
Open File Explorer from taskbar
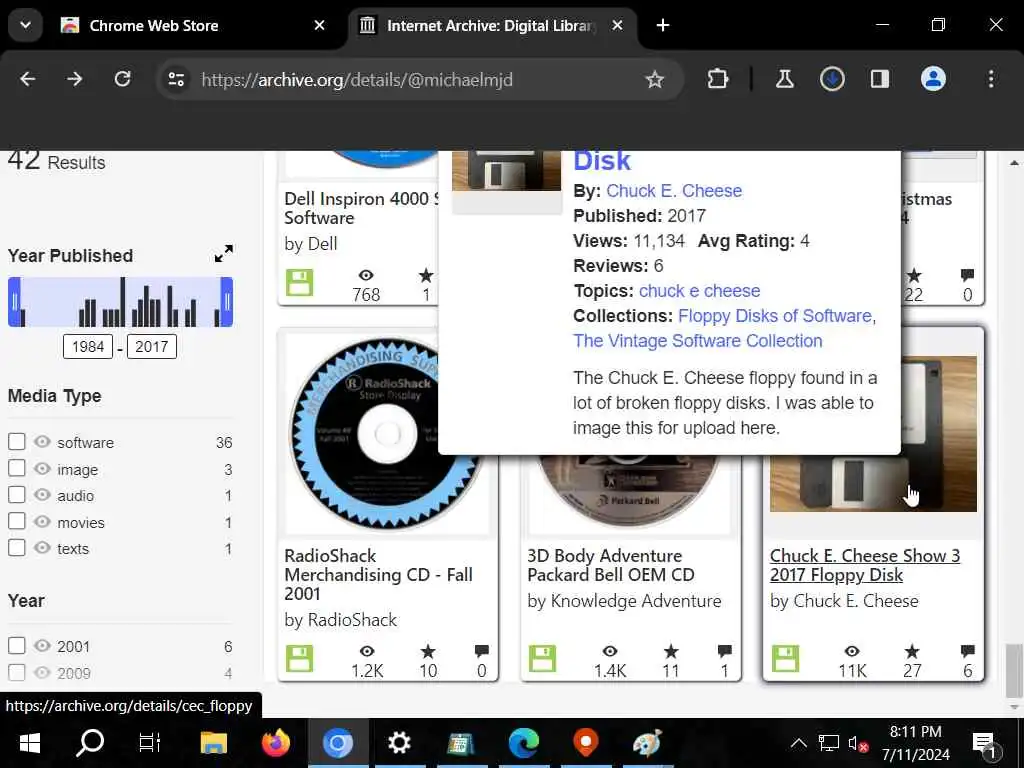pos(214,743)
